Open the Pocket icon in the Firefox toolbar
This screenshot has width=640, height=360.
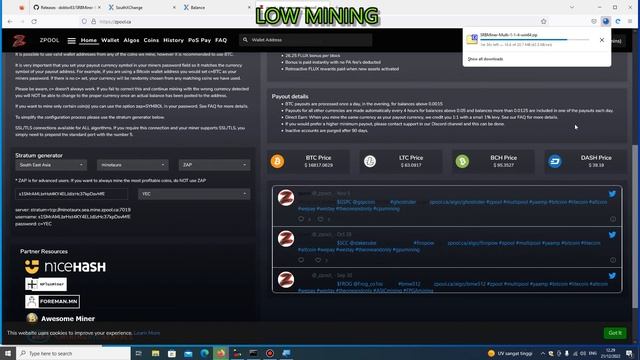click(x=594, y=21)
